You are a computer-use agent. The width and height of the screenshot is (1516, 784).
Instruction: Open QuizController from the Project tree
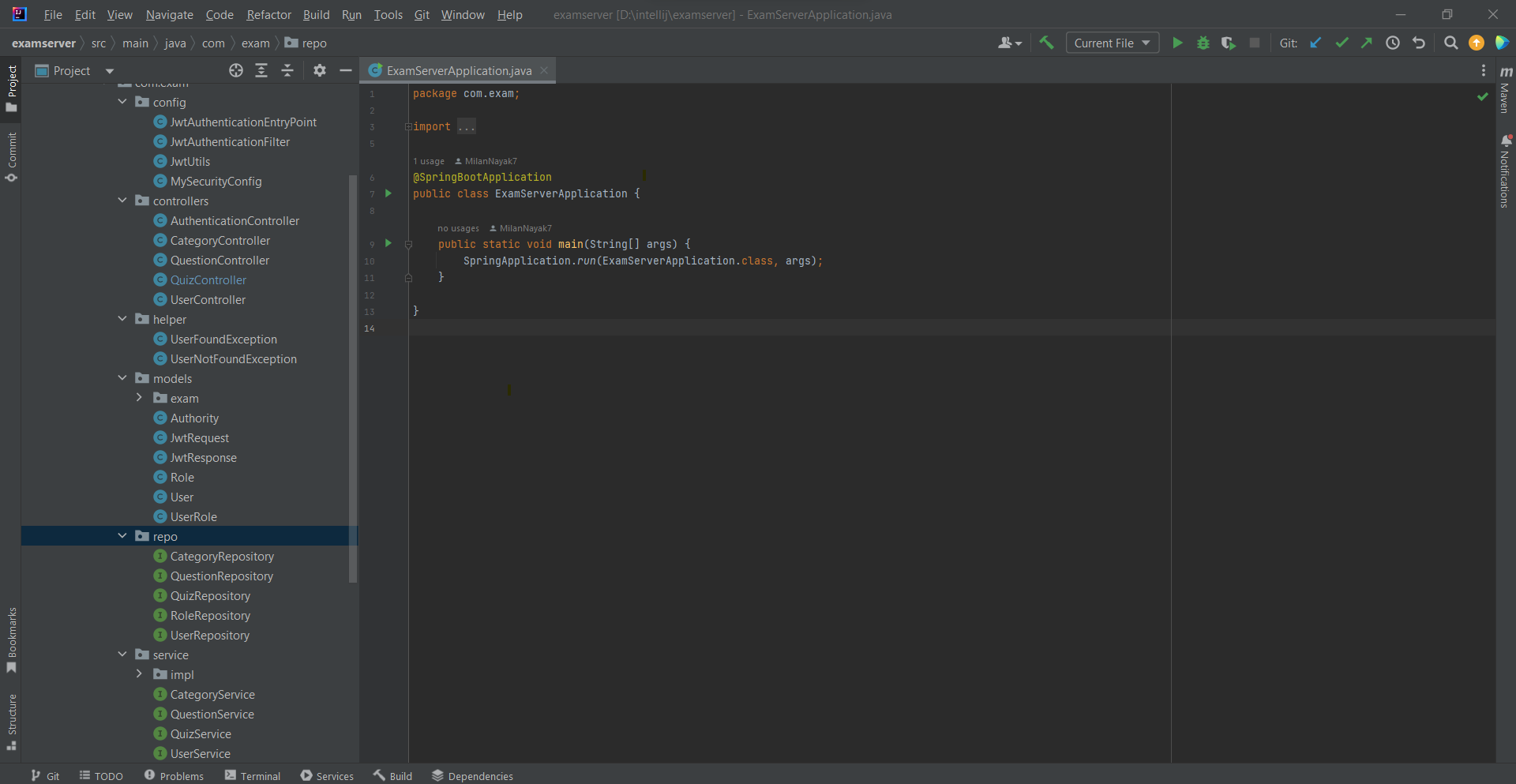[x=208, y=279]
